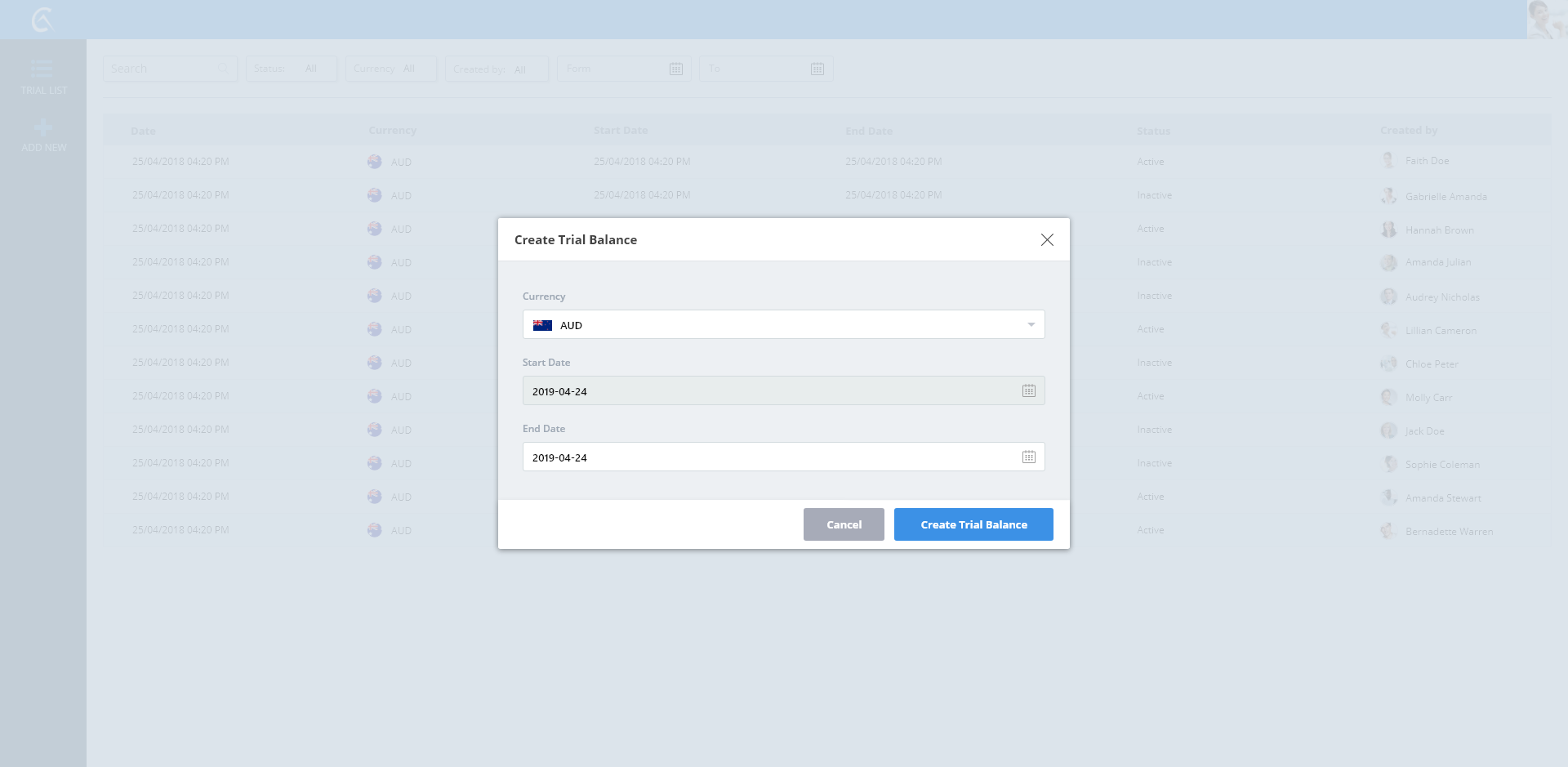This screenshot has width=1568, height=767.
Task: Expand the Currency AUD dropdown
Action: pyautogui.click(x=1031, y=325)
